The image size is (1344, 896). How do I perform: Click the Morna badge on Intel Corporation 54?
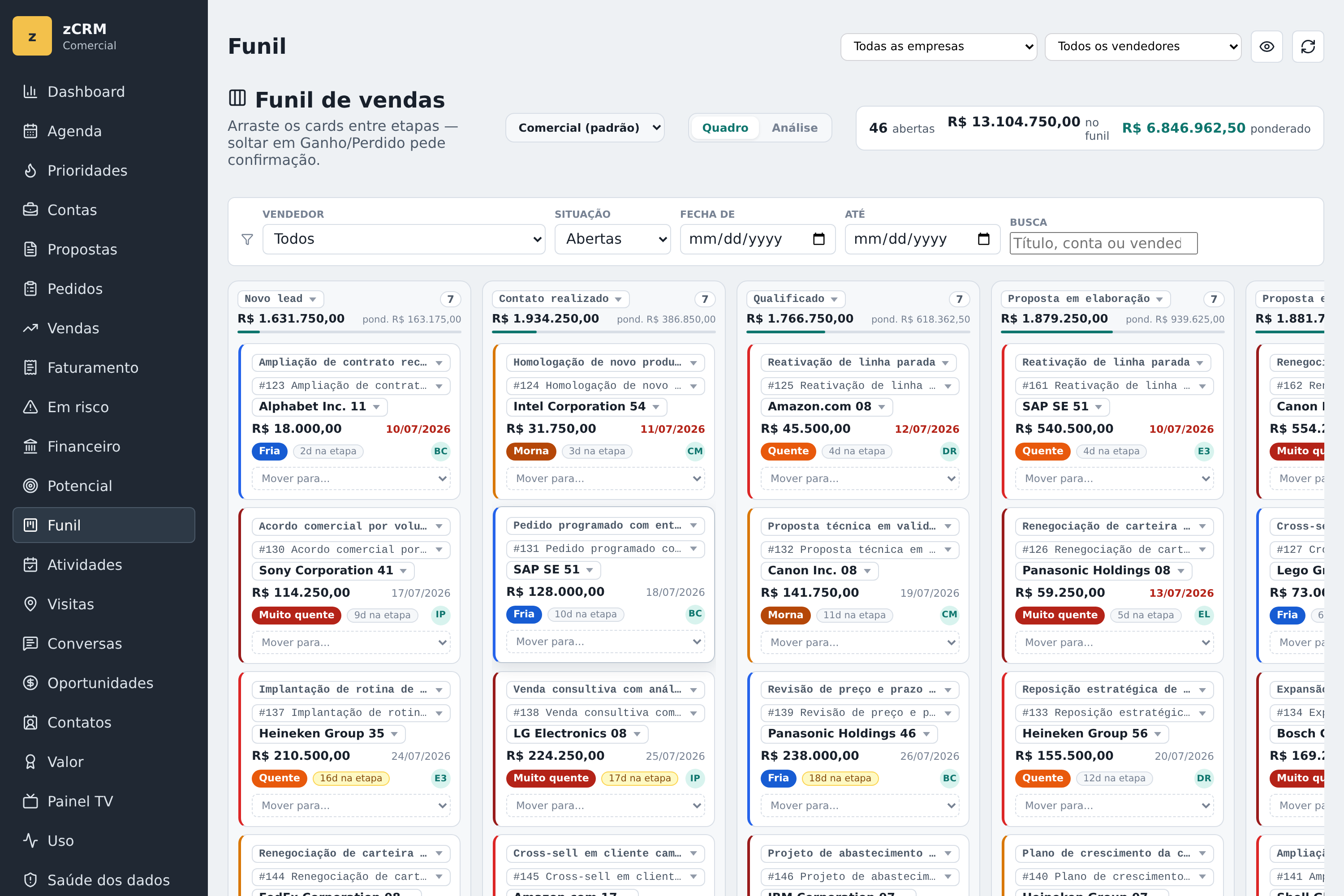(531, 451)
